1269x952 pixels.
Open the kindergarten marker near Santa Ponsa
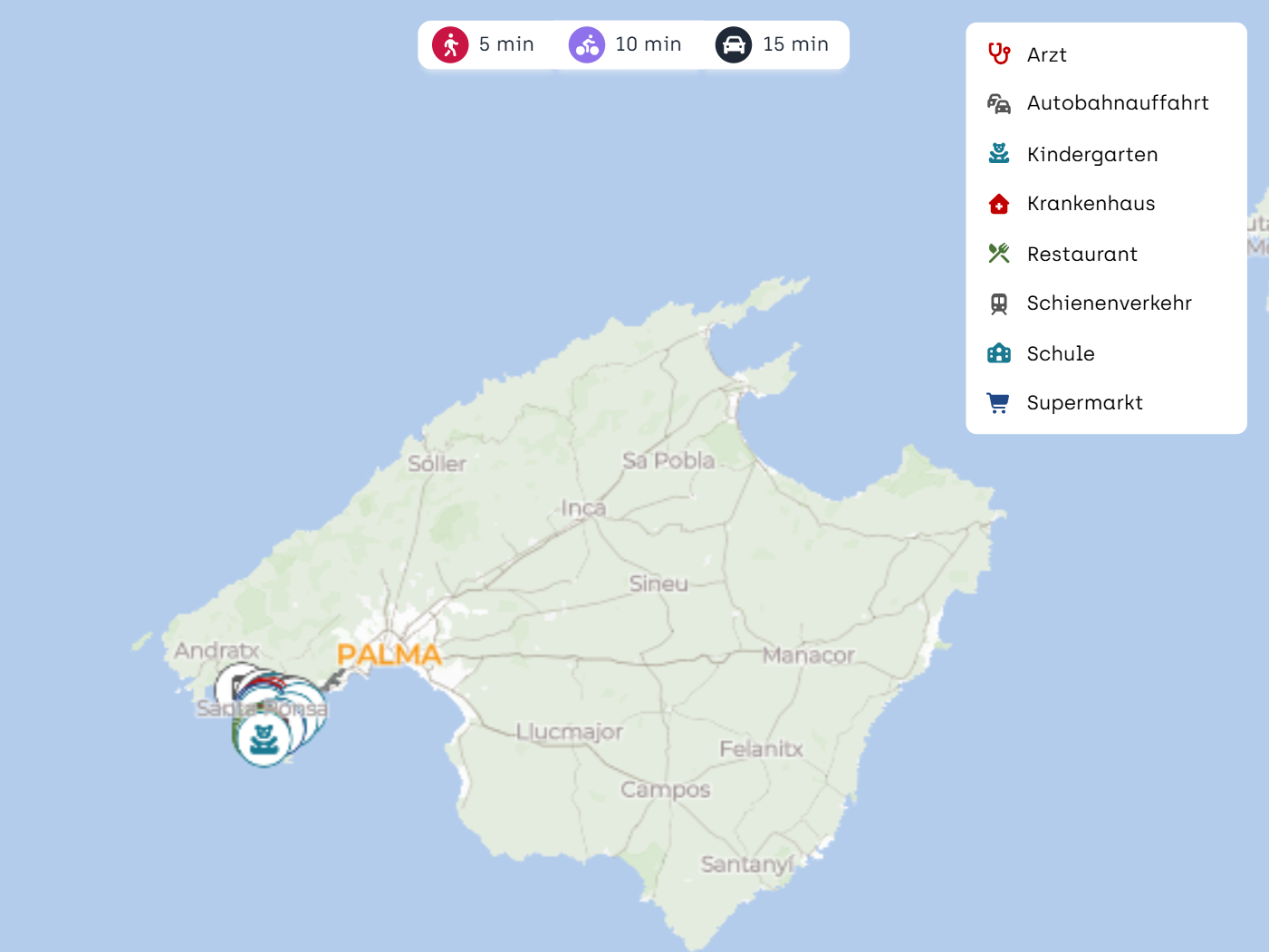coord(264,739)
